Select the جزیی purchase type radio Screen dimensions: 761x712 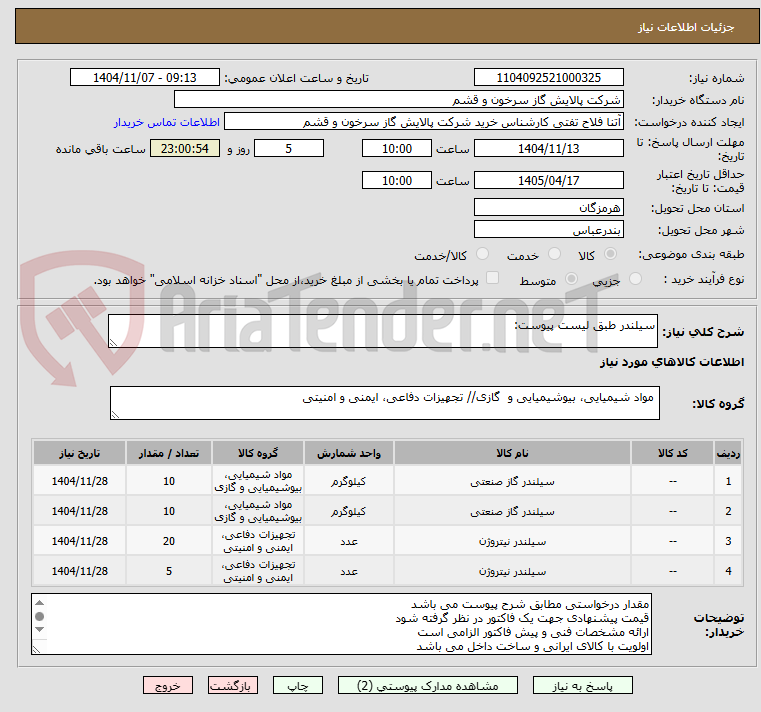pos(635,279)
